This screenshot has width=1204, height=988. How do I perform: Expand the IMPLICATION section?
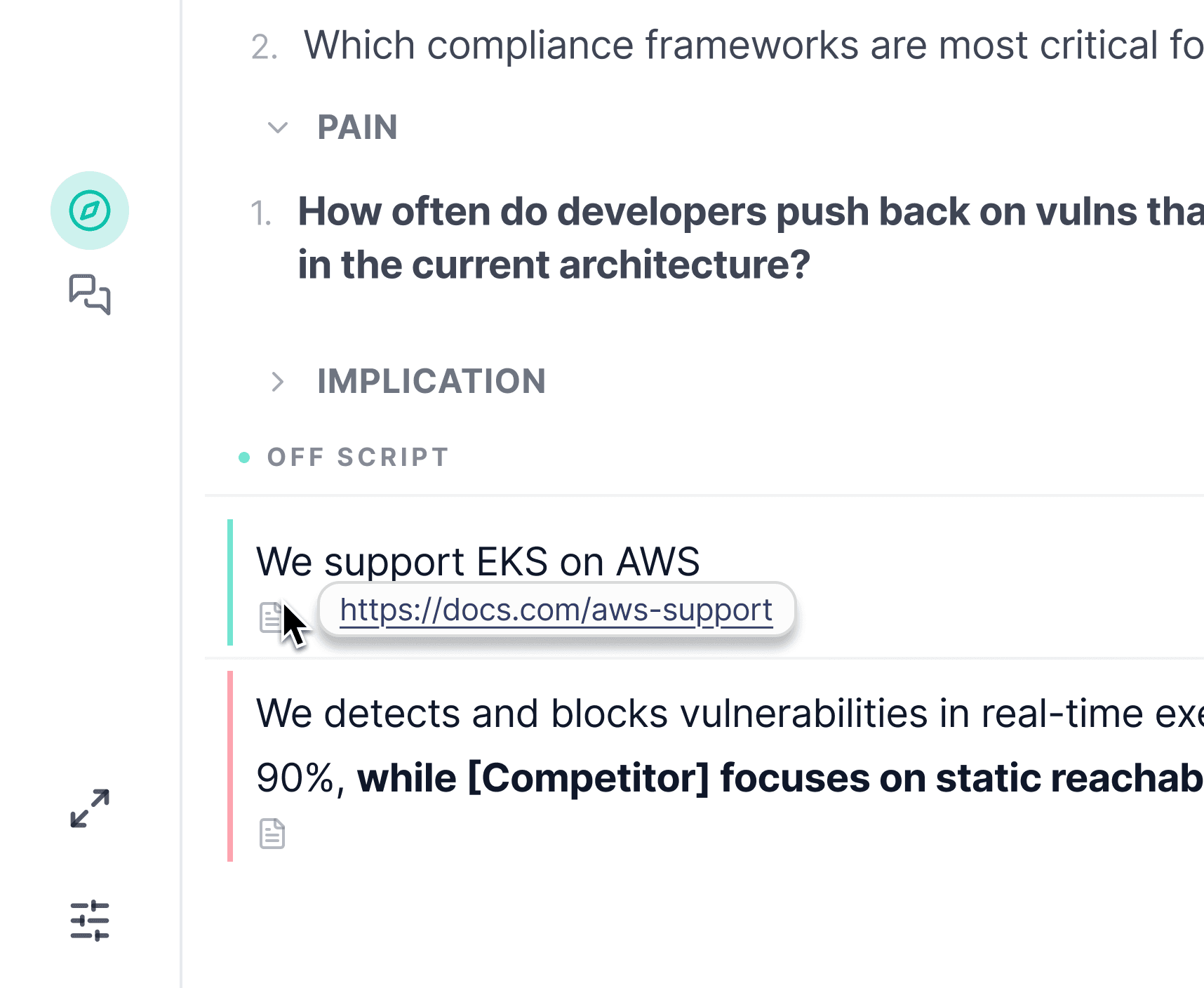click(x=279, y=381)
